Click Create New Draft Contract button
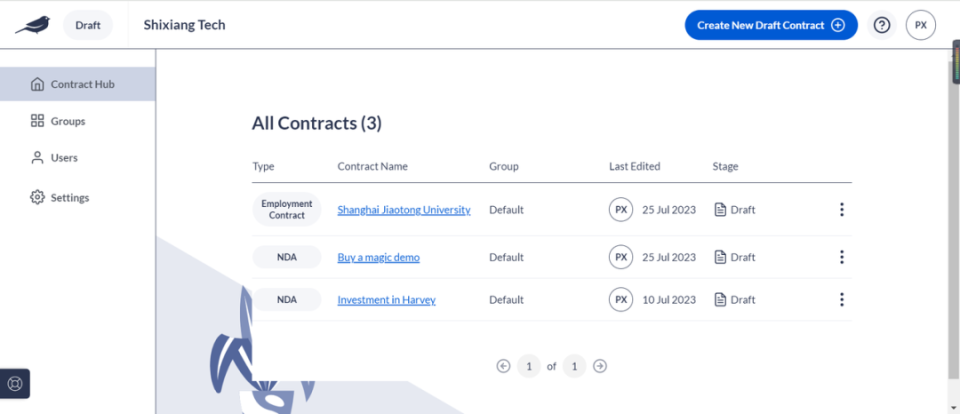Screen dimensions: 960x414 tap(770, 25)
